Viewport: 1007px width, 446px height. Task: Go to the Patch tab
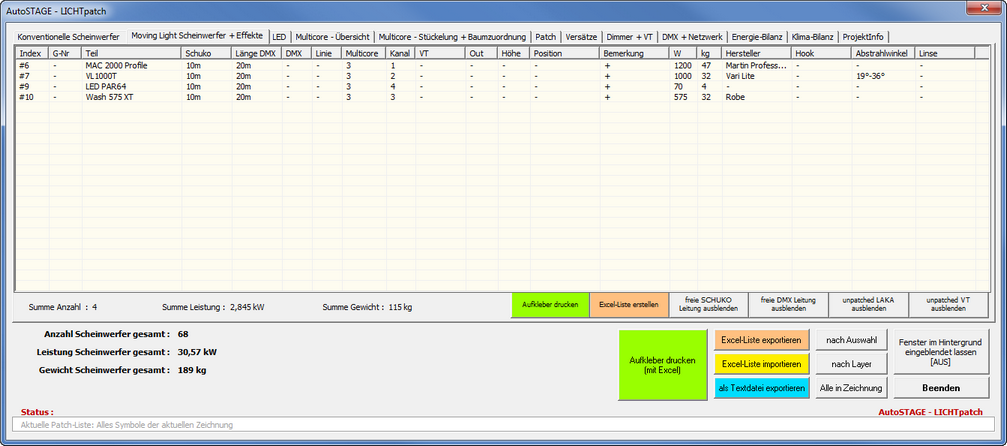coord(545,37)
